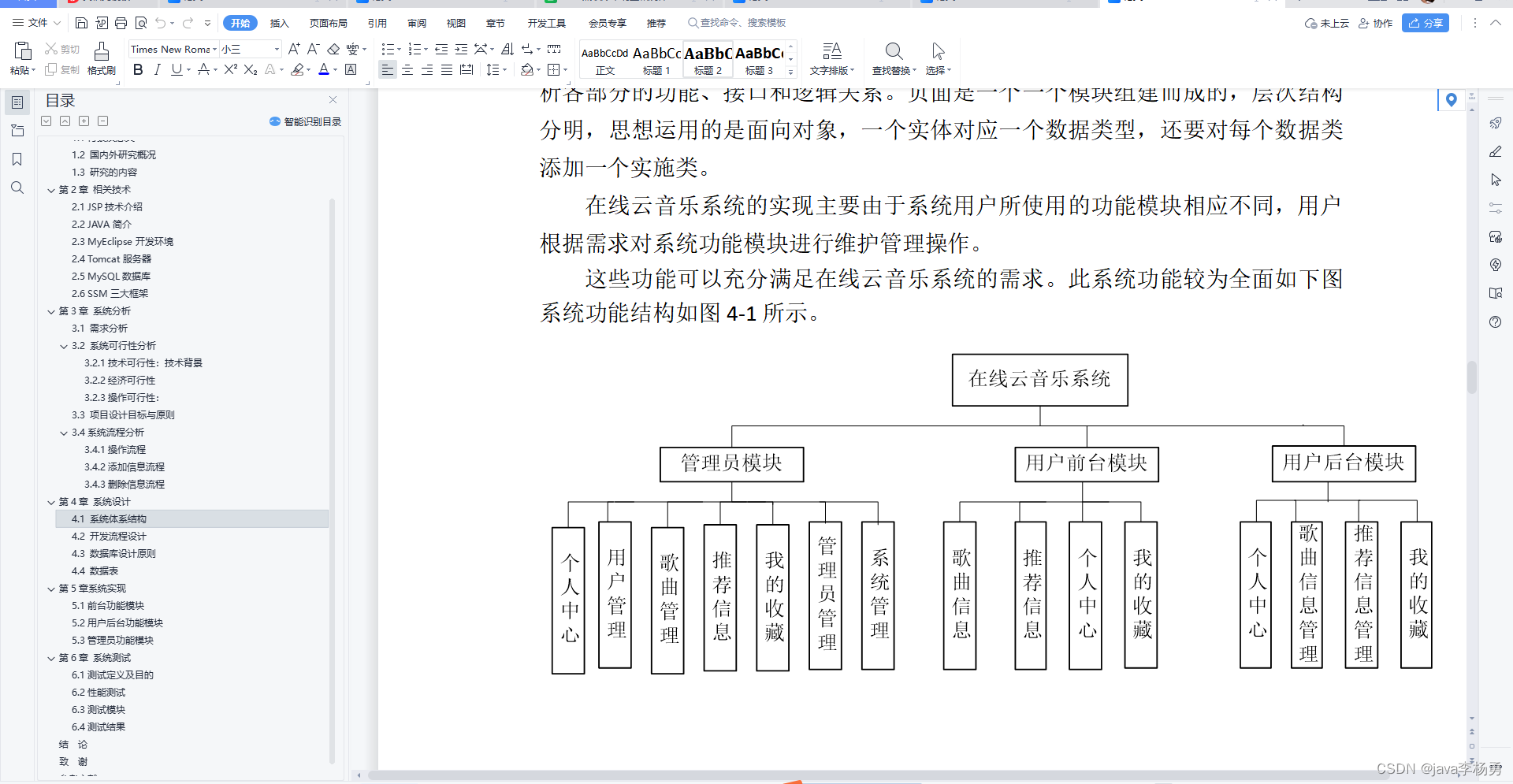
Task: Click the pencil edit icon in right sidebar
Action: [x=1496, y=151]
